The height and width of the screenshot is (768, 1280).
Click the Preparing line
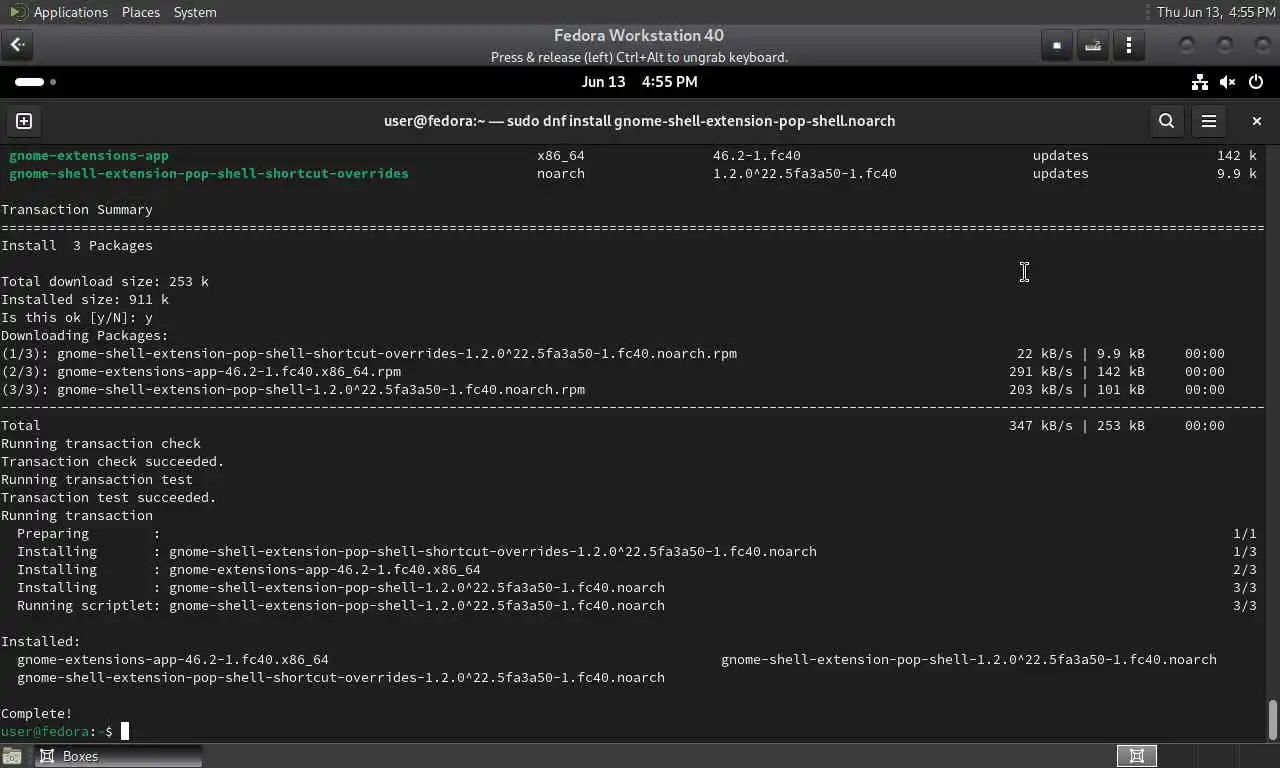pyautogui.click(x=636, y=533)
